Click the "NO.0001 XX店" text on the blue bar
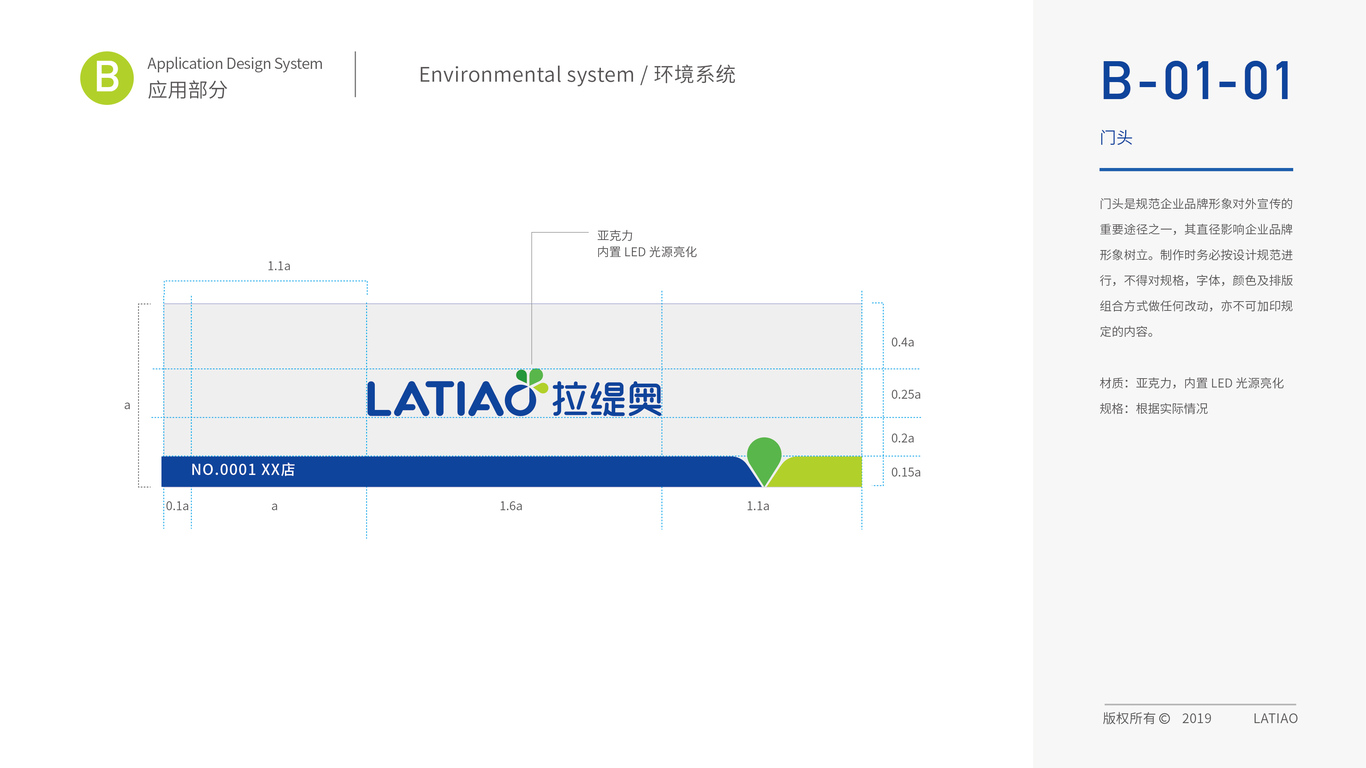The width and height of the screenshot is (1366, 768). (243, 469)
